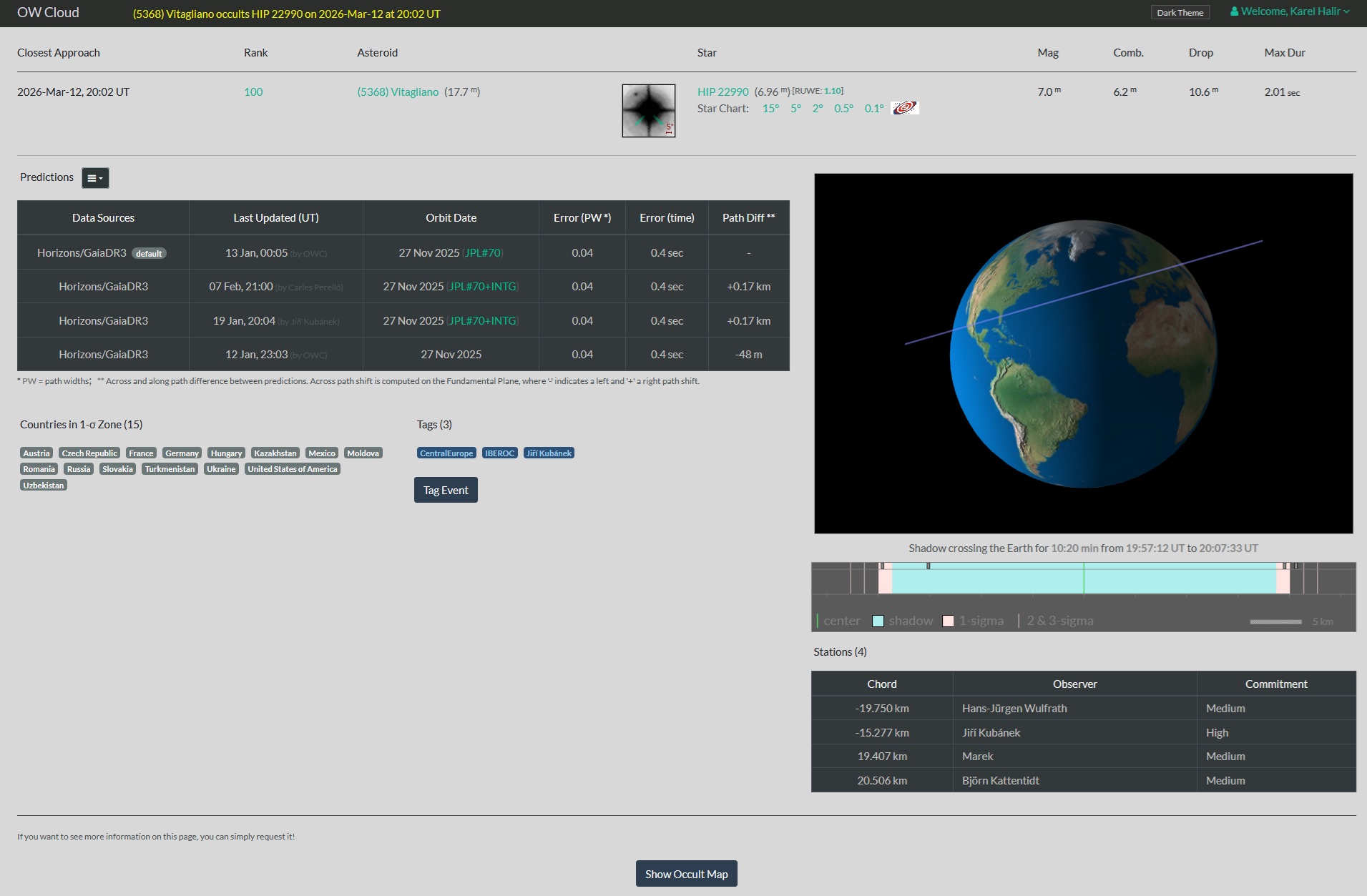Open the Predictions list menu dropdown
The width and height of the screenshot is (1367, 896).
95,178
